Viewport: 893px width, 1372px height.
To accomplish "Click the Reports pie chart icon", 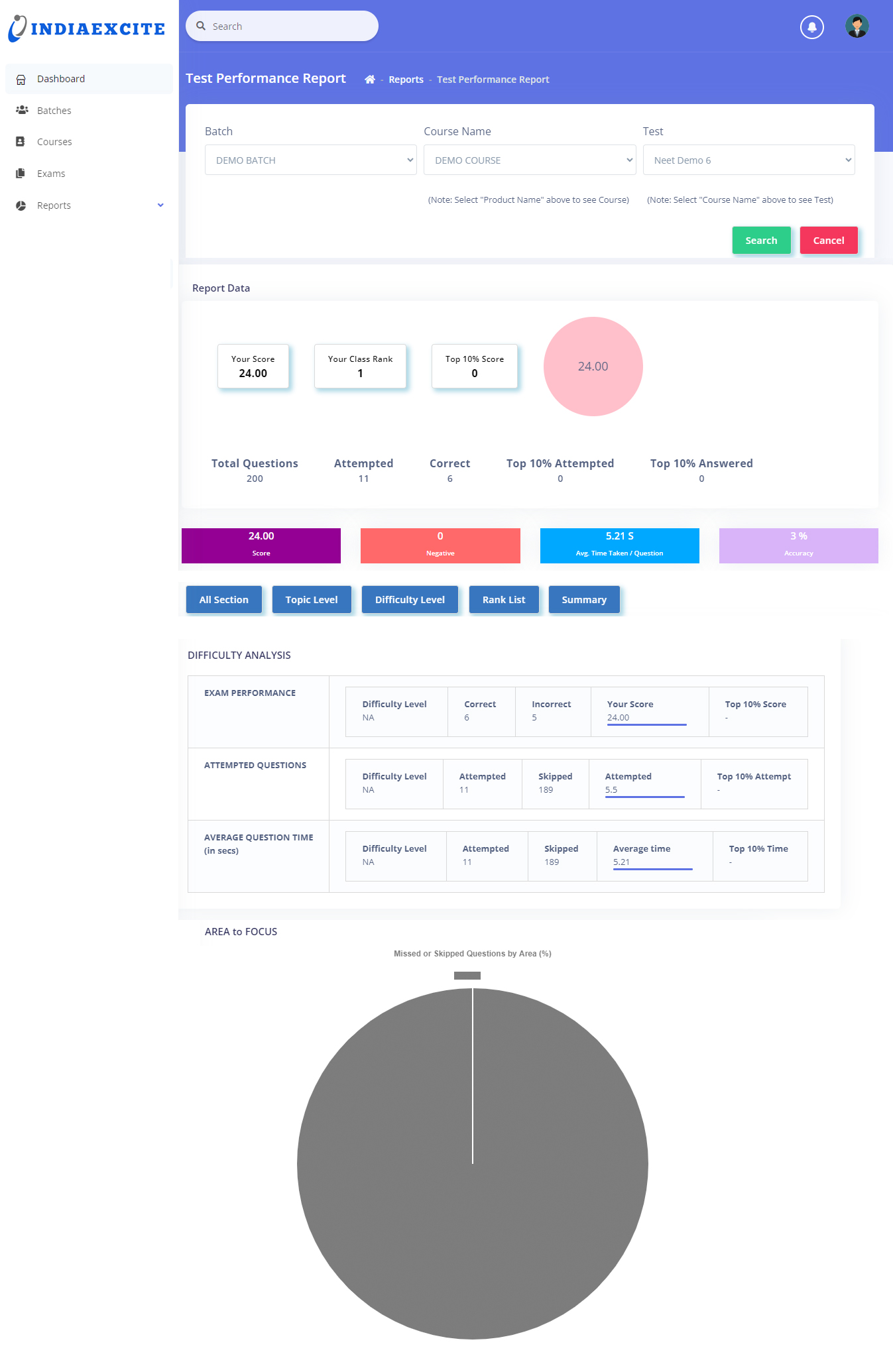I will (x=21, y=205).
